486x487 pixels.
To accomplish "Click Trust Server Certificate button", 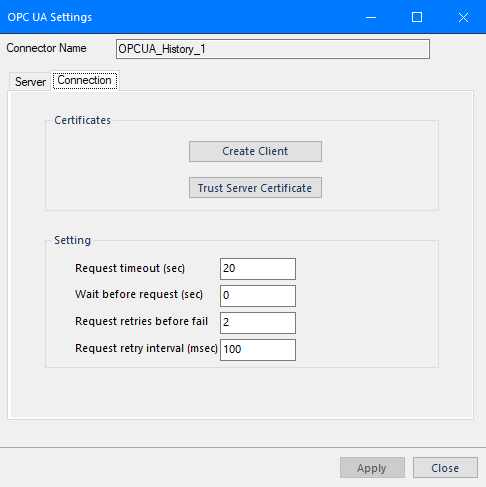I will point(255,188).
